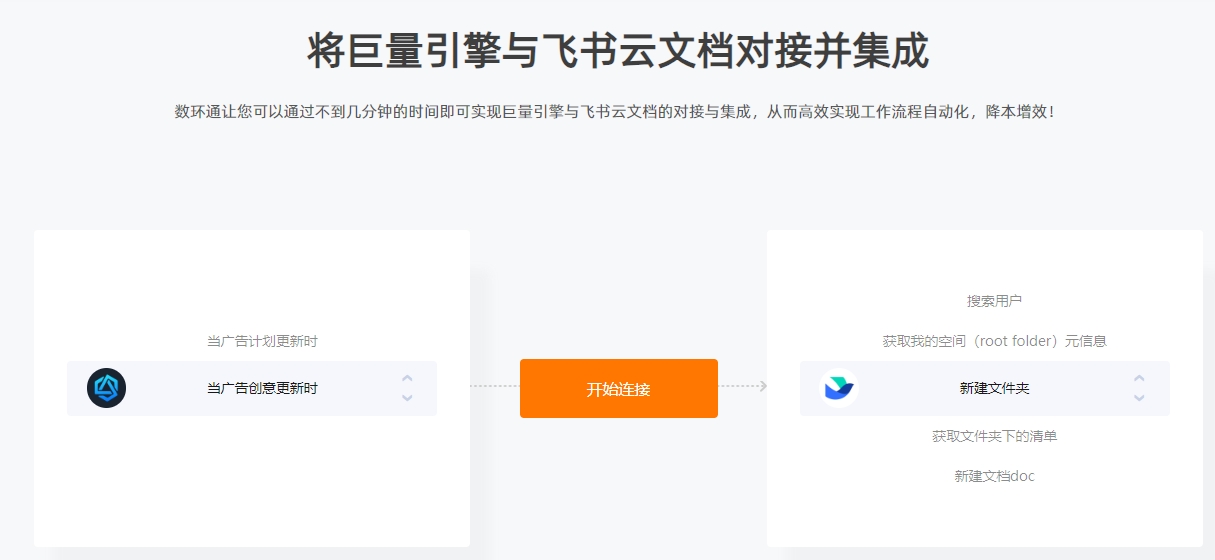Click down chevron beside 新建文件夹

(1139, 398)
